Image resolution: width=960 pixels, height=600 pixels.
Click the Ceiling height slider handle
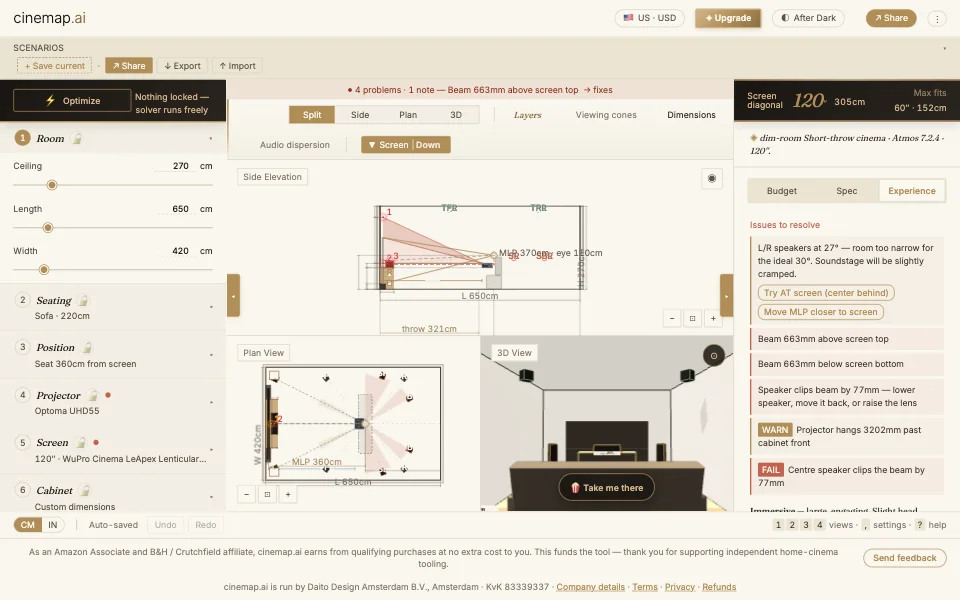(x=52, y=185)
